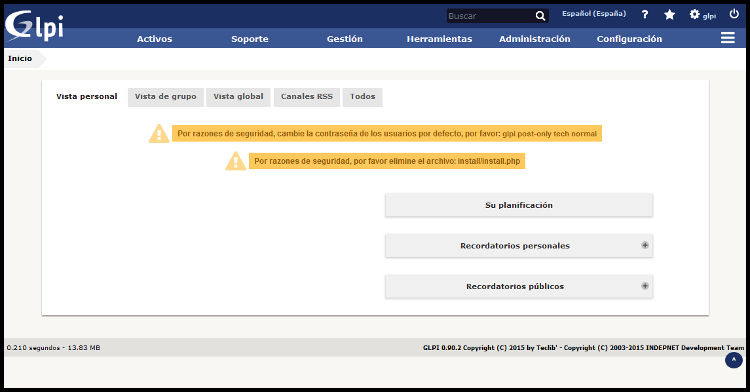Open the Herramientas menu
This screenshot has height=392, width=750.
pos(439,39)
